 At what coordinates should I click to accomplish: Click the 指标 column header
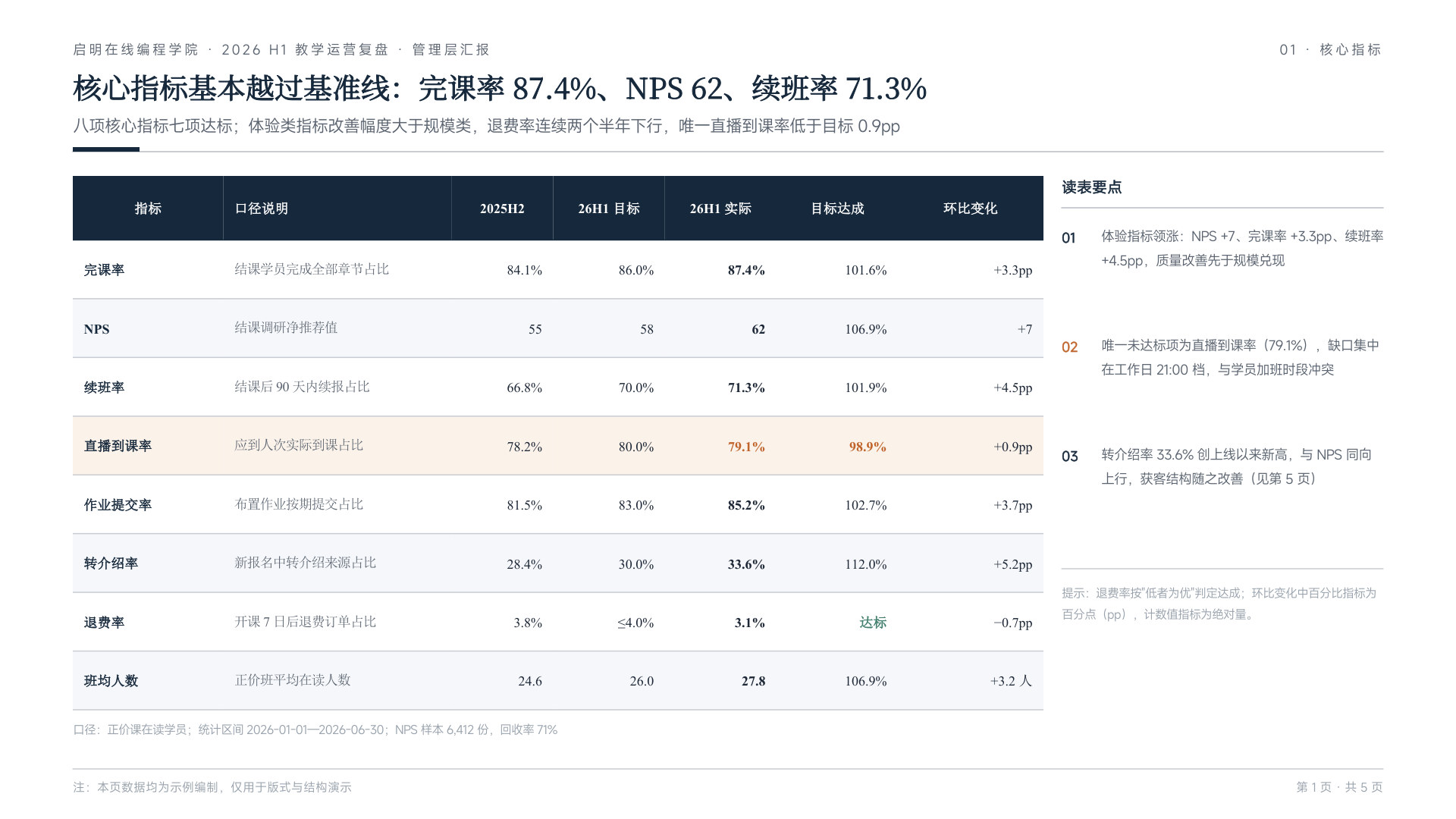pos(148,209)
